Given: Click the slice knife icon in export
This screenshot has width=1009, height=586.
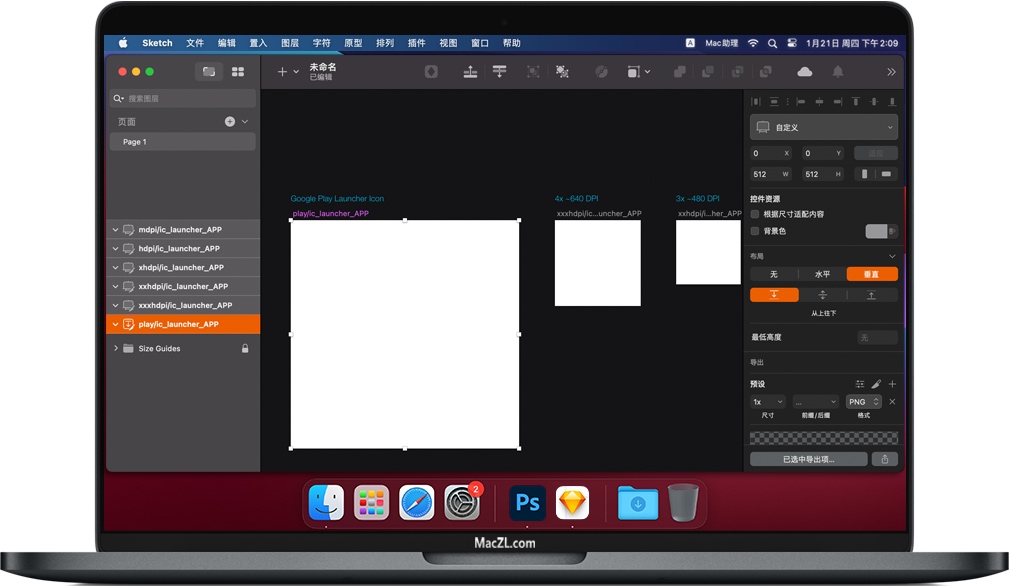Looking at the screenshot, I should [876, 384].
